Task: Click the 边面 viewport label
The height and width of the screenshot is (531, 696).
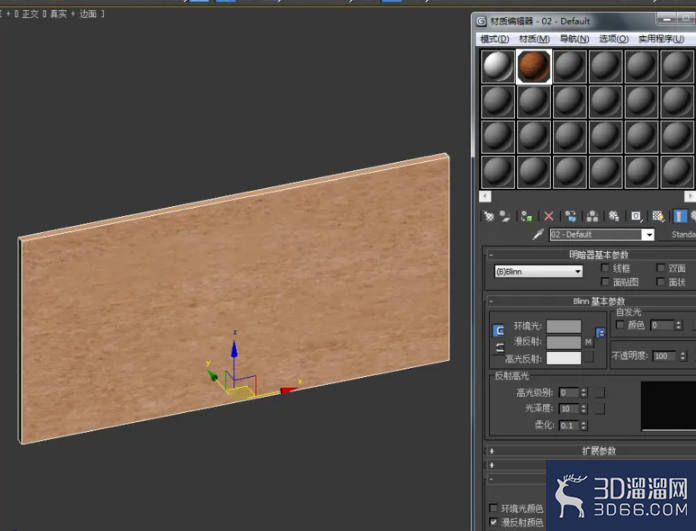Action: (88, 14)
